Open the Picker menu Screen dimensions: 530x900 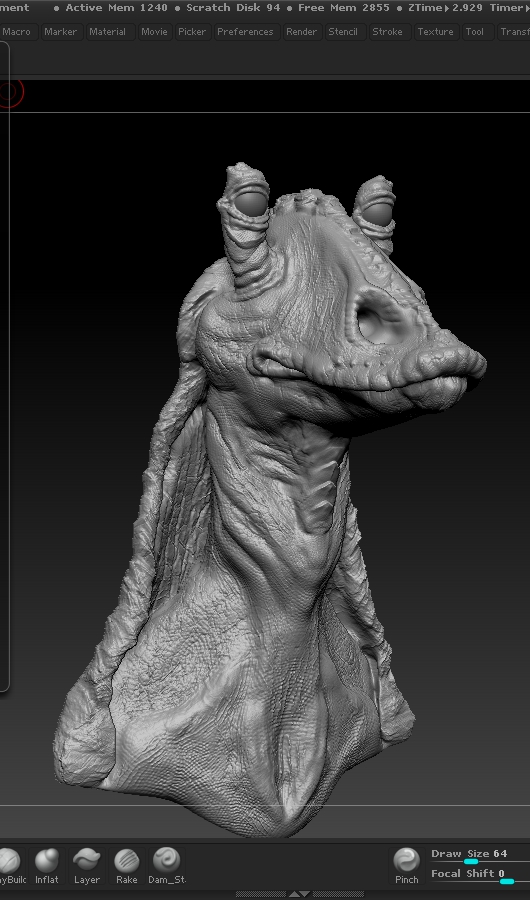(192, 32)
